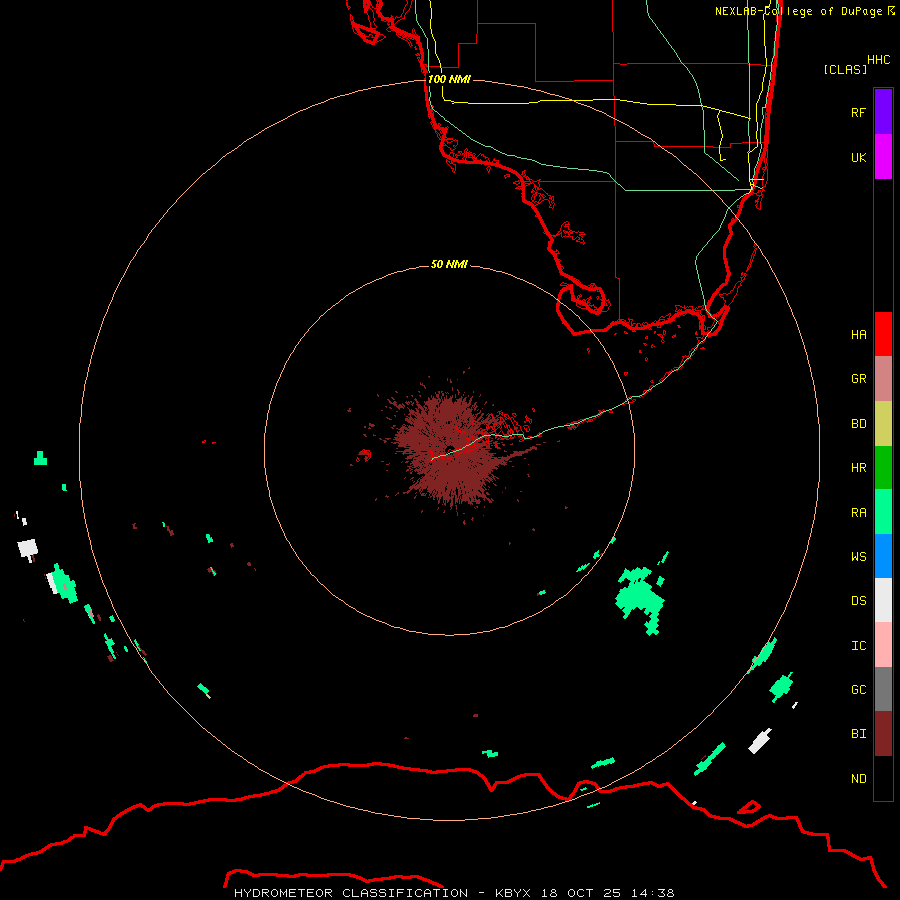The height and width of the screenshot is (900, 900).
Task: Click the RA bright green legend swatch
Action: click(883, 512)
